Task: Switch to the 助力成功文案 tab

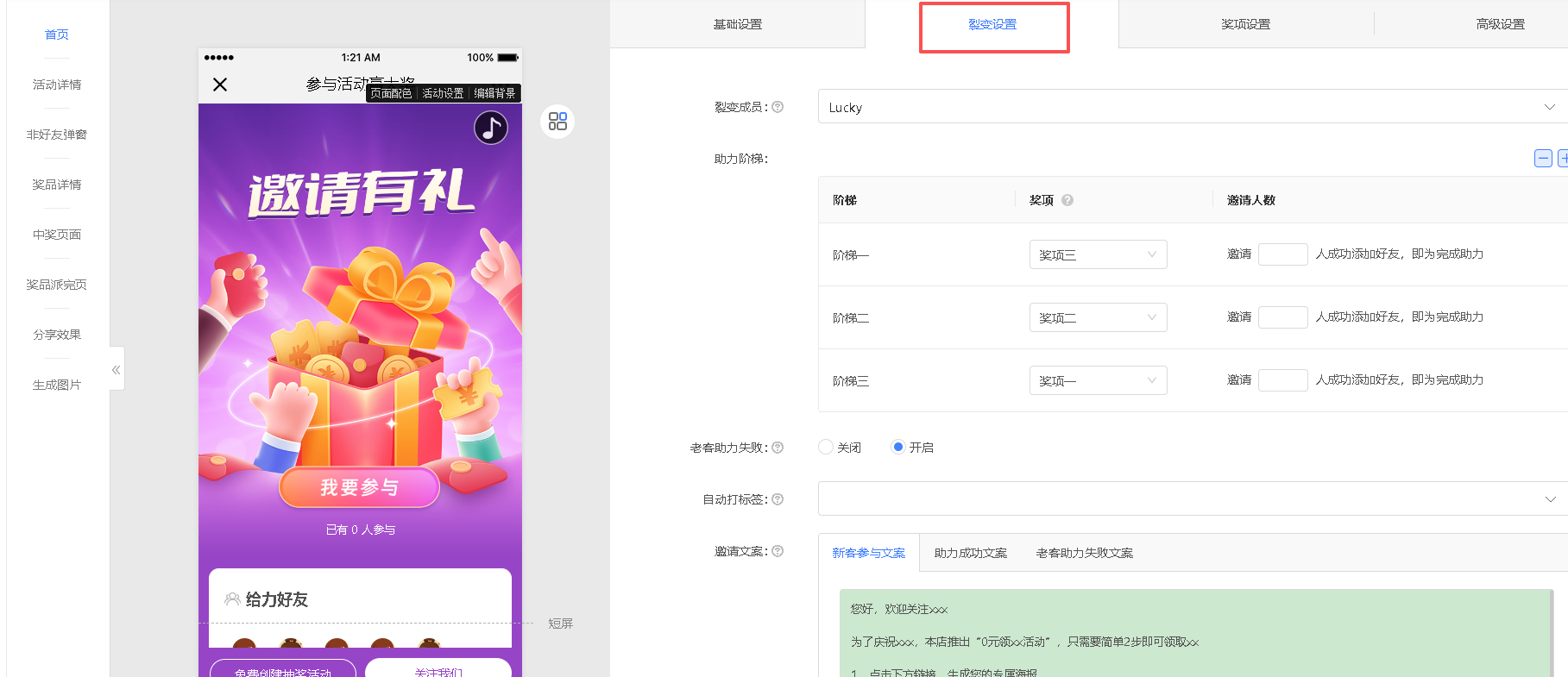Action: coord(970,553)
